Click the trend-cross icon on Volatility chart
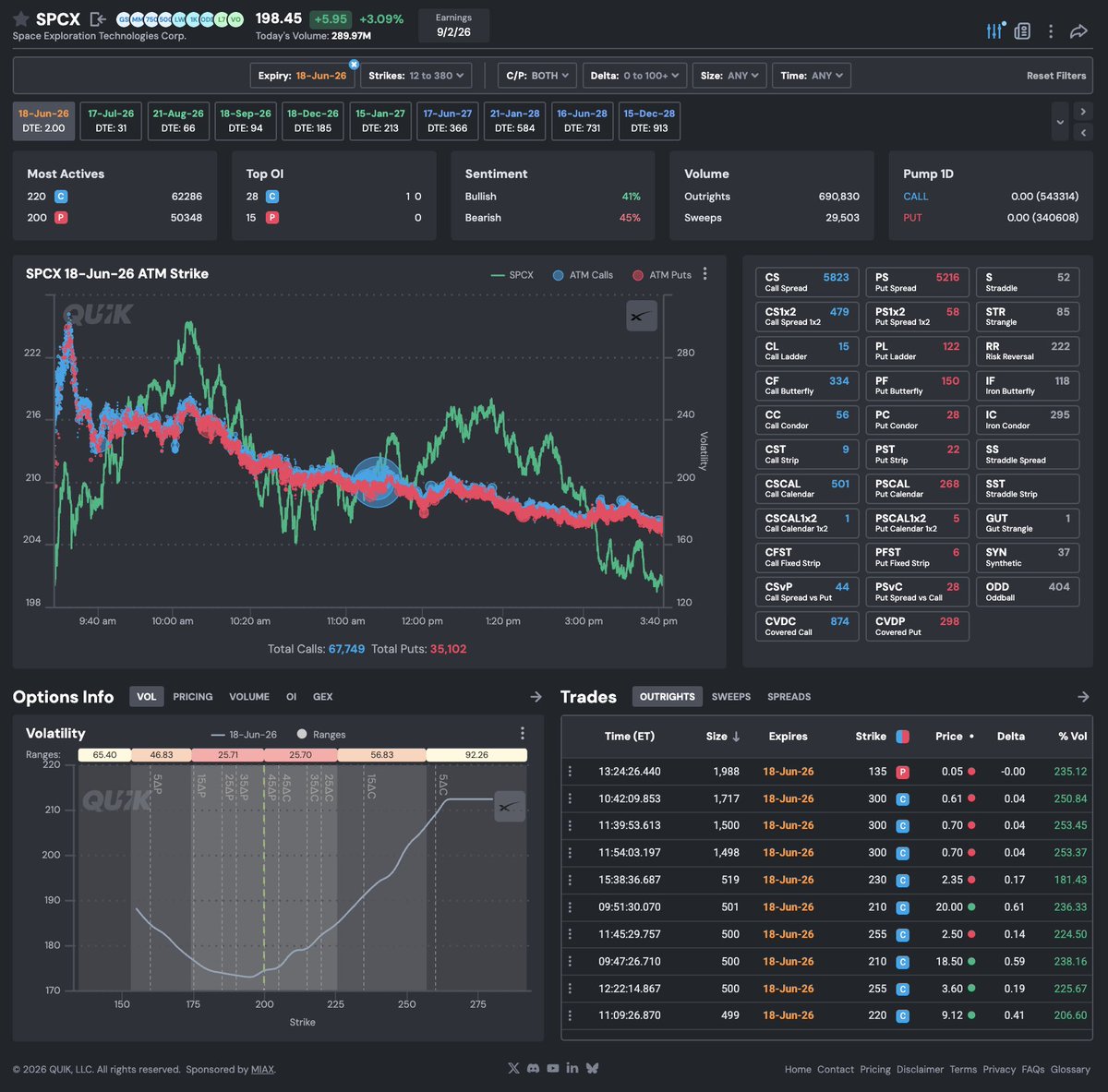This screenshot has width=1108, height=1092. (x=510, y=806)
